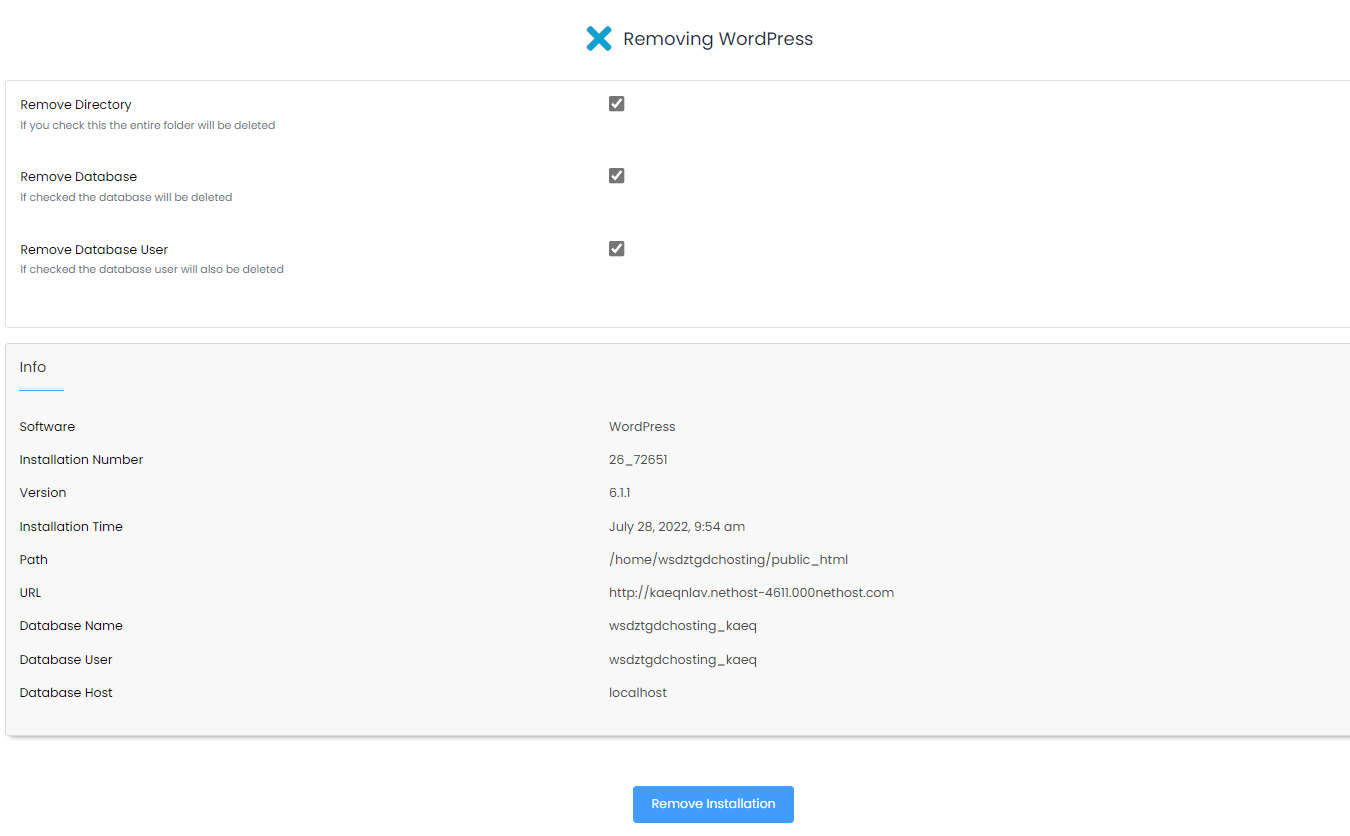
Task: Click the Database Name label in Info
Action: click(71, 626)
